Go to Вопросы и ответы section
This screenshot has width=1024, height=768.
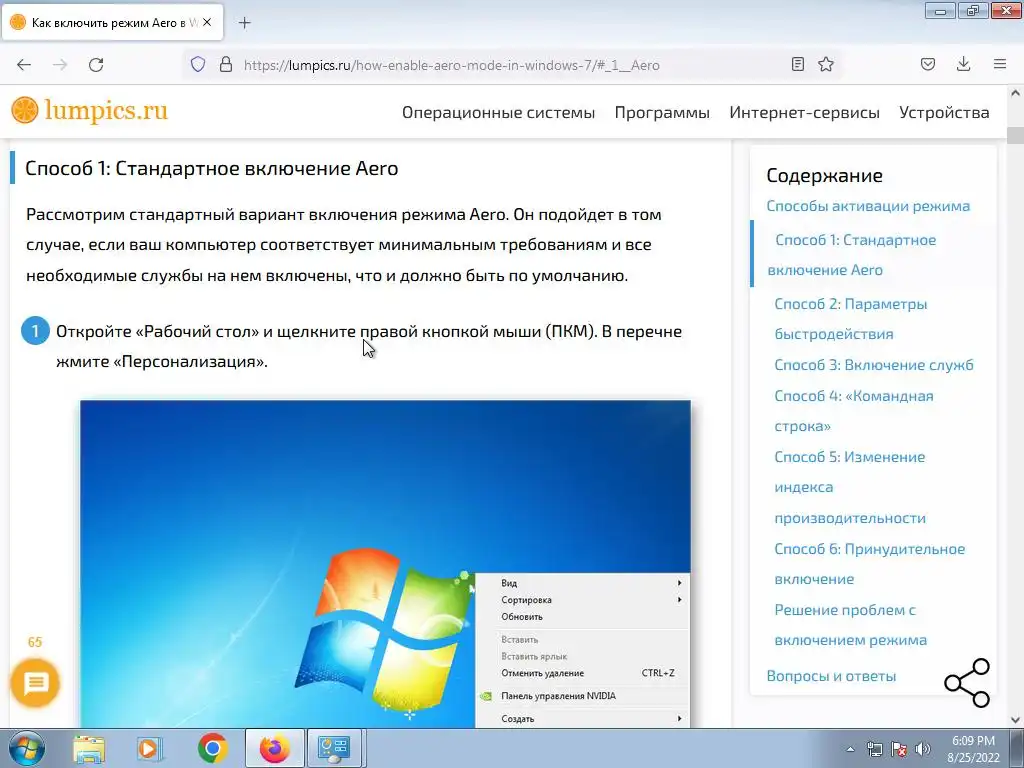click(831, 676)
